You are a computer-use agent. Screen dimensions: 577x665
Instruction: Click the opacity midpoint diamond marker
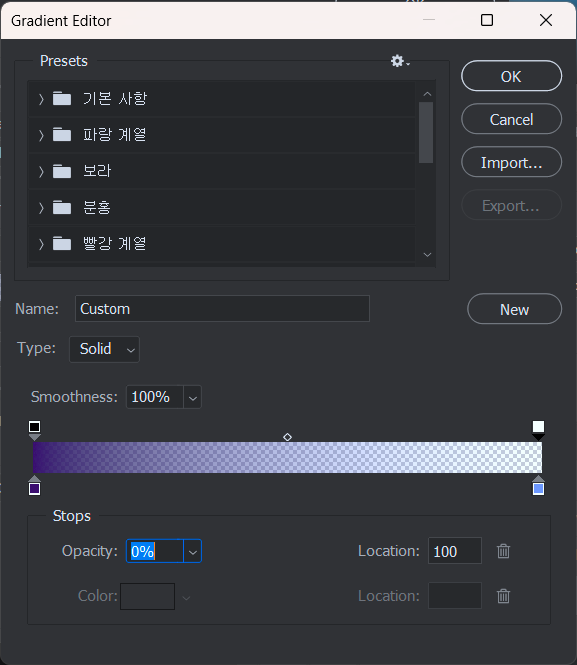pyautogui.click(x=287, y=437)
